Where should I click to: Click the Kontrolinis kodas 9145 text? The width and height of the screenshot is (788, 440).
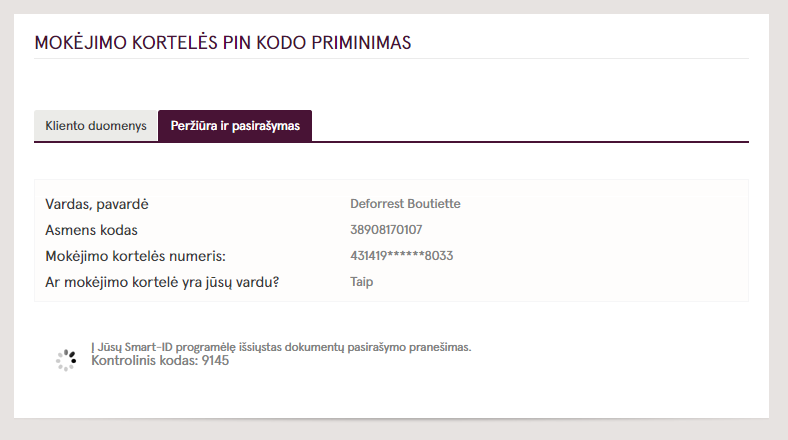pyautogui.click(x=160, y=361)
